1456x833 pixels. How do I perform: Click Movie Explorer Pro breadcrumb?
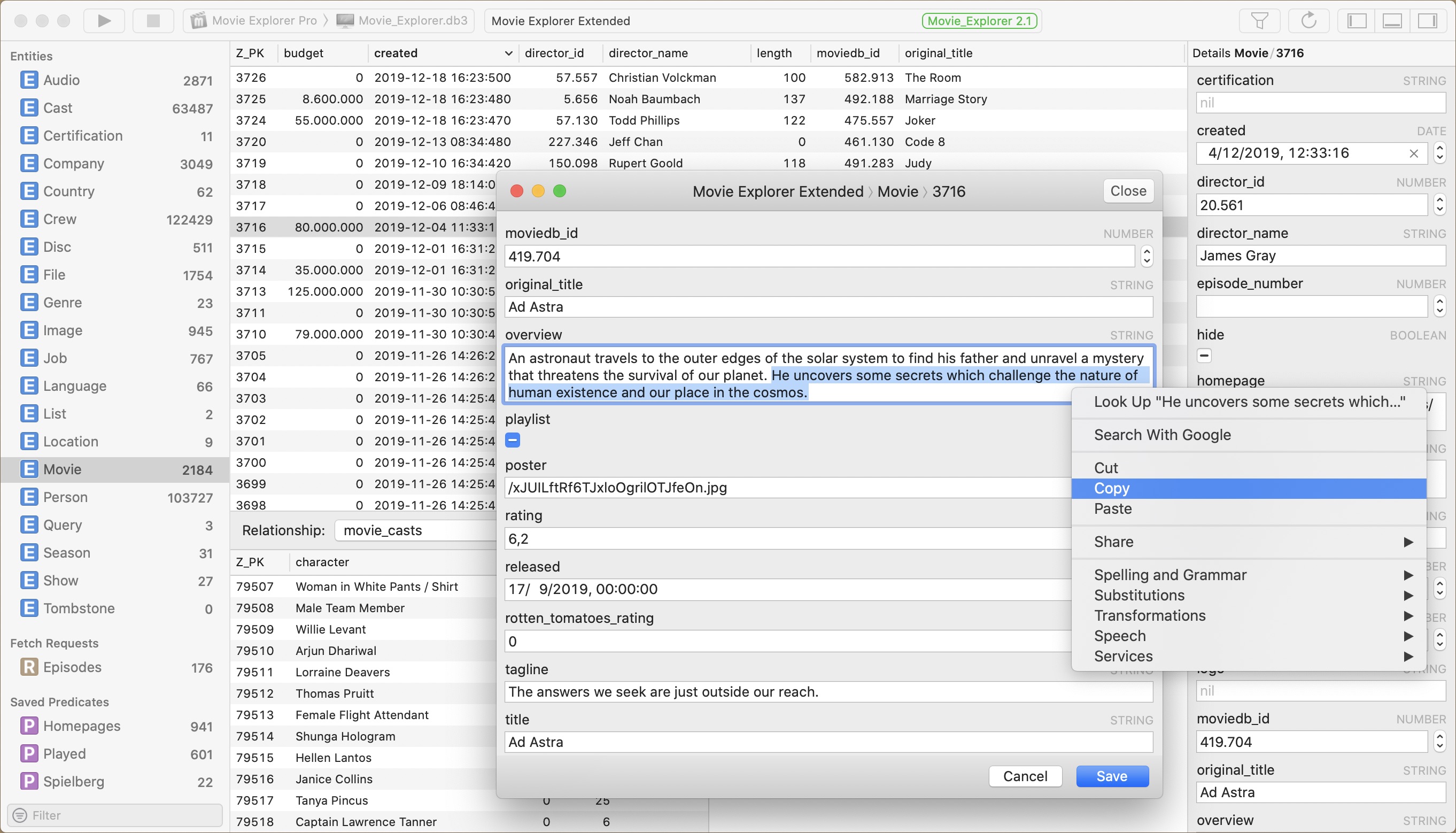pos(254,21)
